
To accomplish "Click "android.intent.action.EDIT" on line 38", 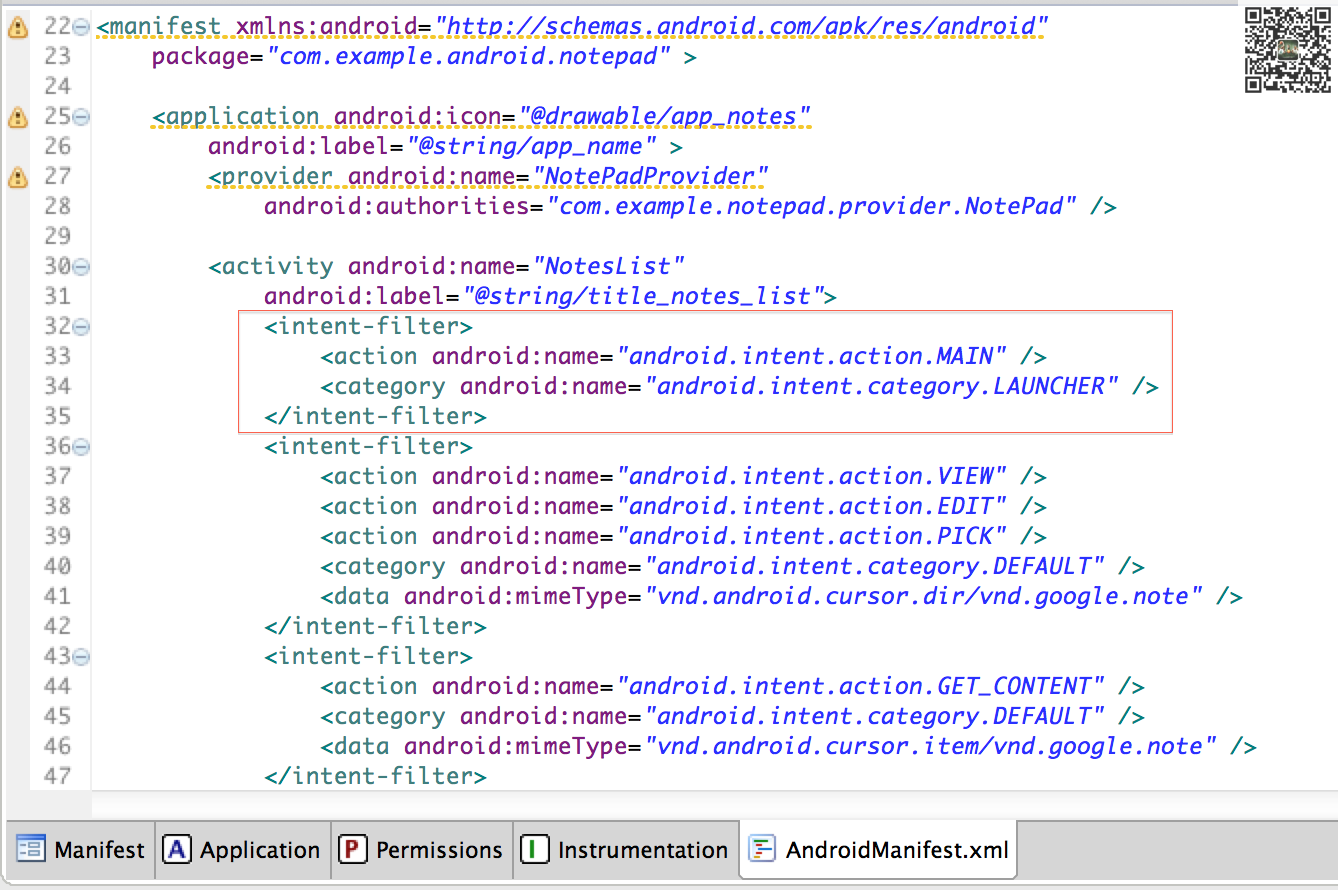I will pos(811,506).
